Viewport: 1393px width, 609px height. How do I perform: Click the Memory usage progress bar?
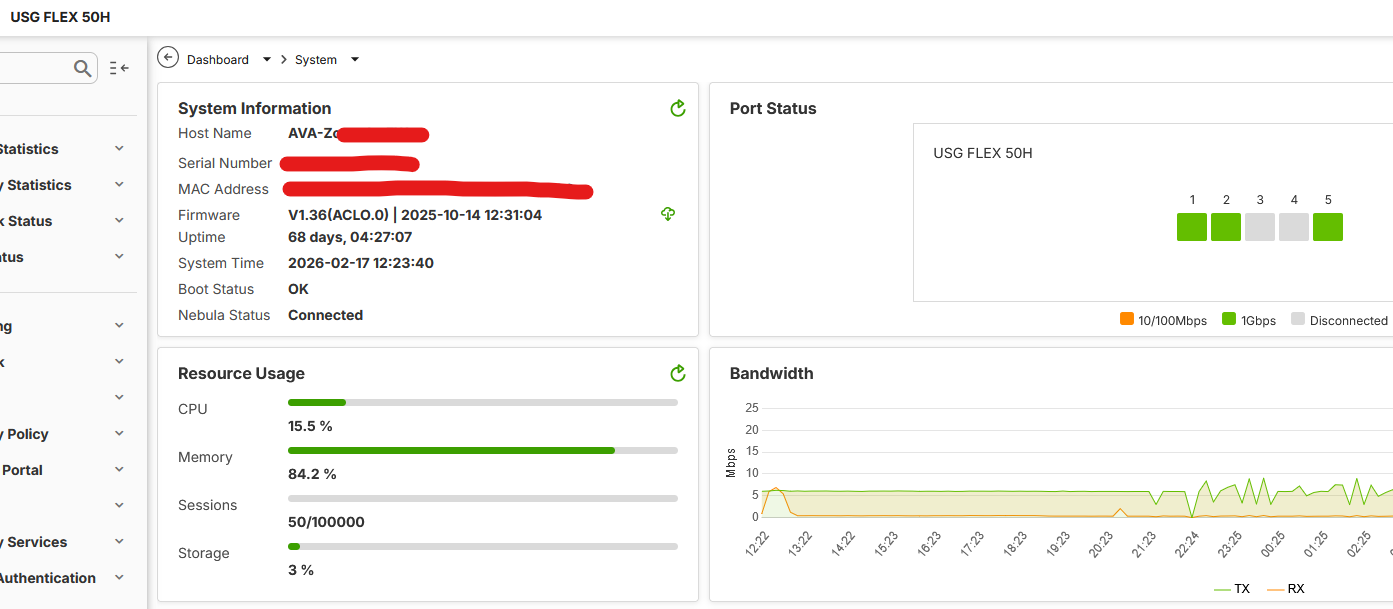(483, 450)
